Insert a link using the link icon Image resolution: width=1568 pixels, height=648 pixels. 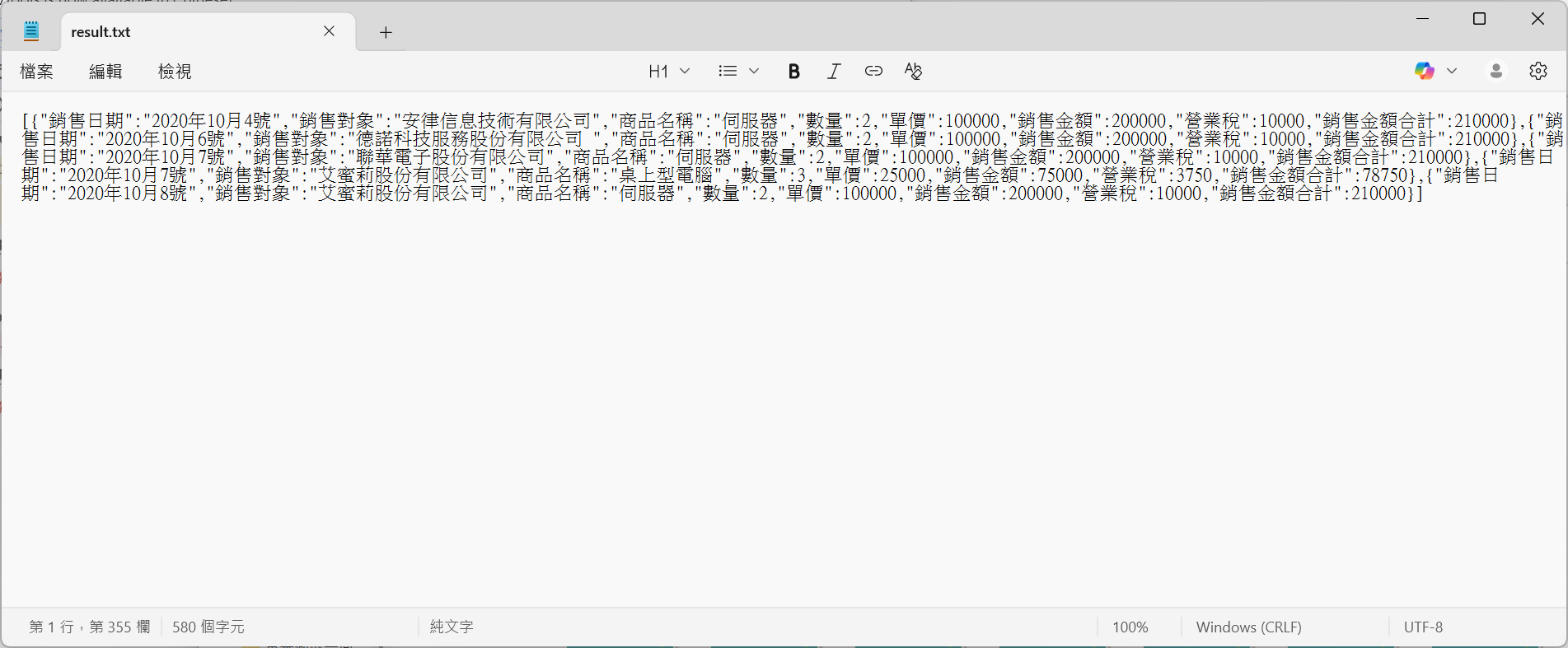pos(873,72)
